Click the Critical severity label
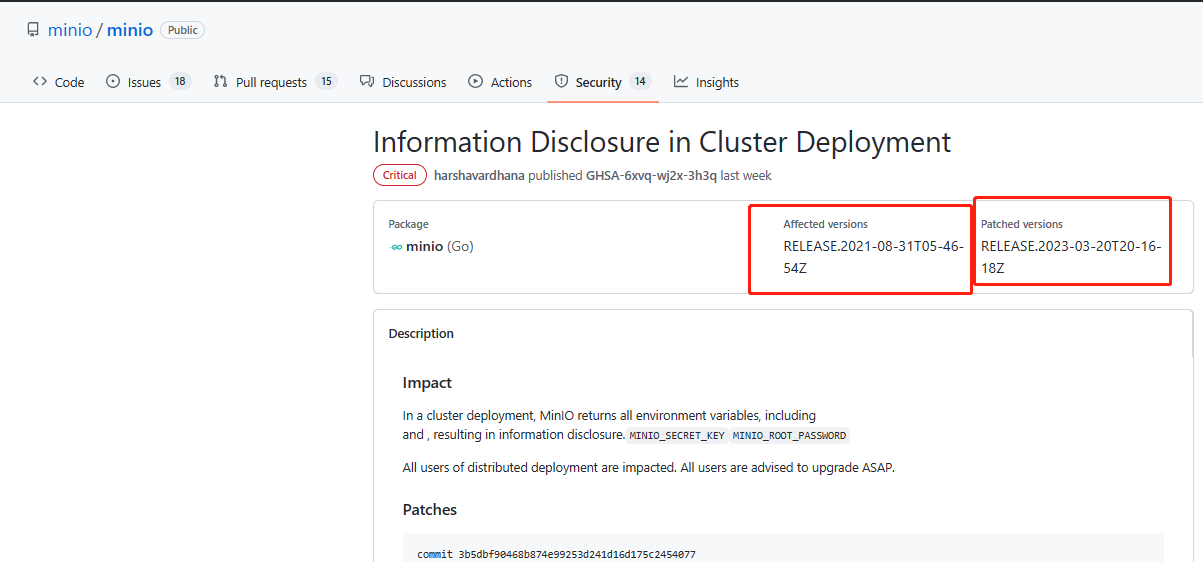 coord(400,175)
